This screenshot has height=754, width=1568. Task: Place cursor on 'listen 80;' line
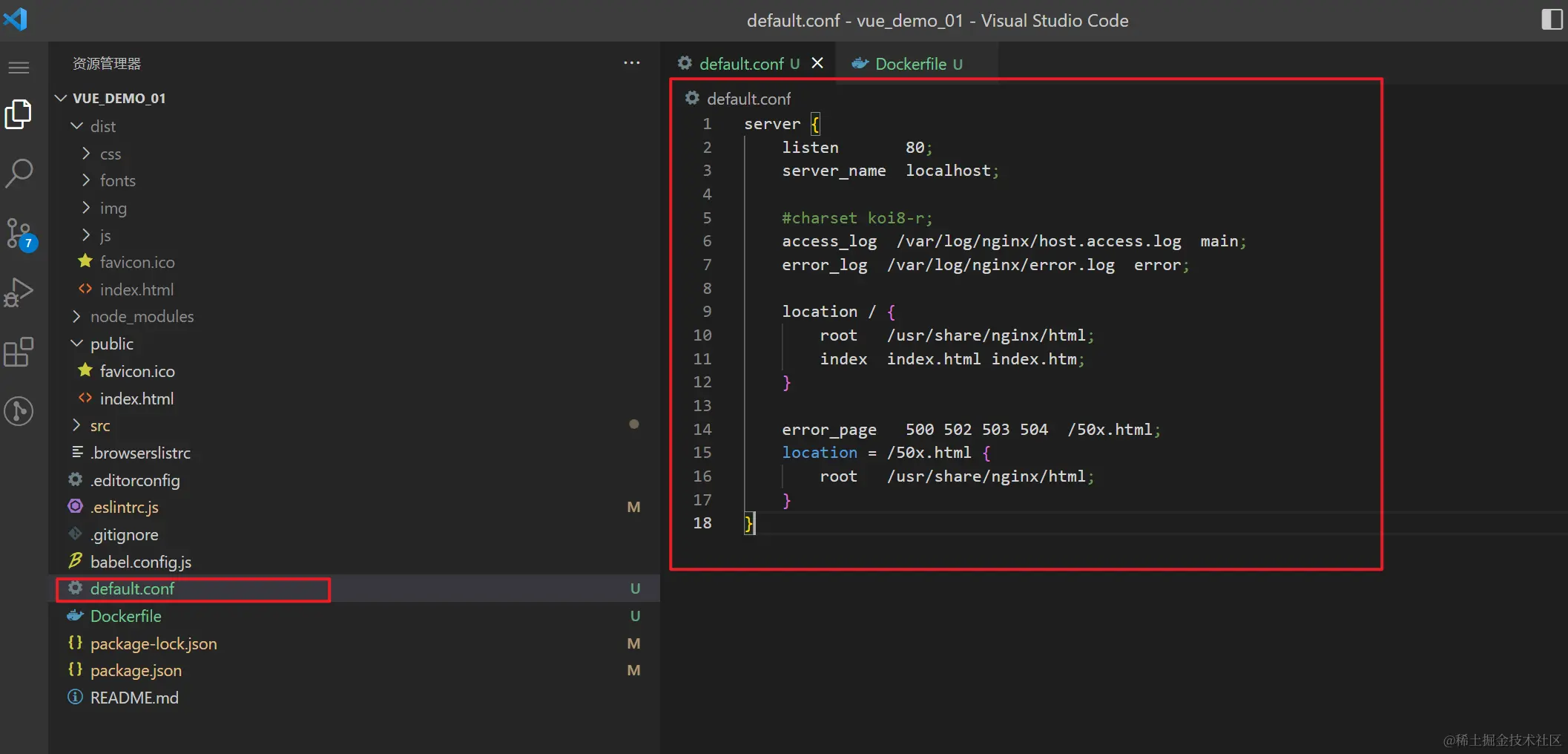coord(857,148)
